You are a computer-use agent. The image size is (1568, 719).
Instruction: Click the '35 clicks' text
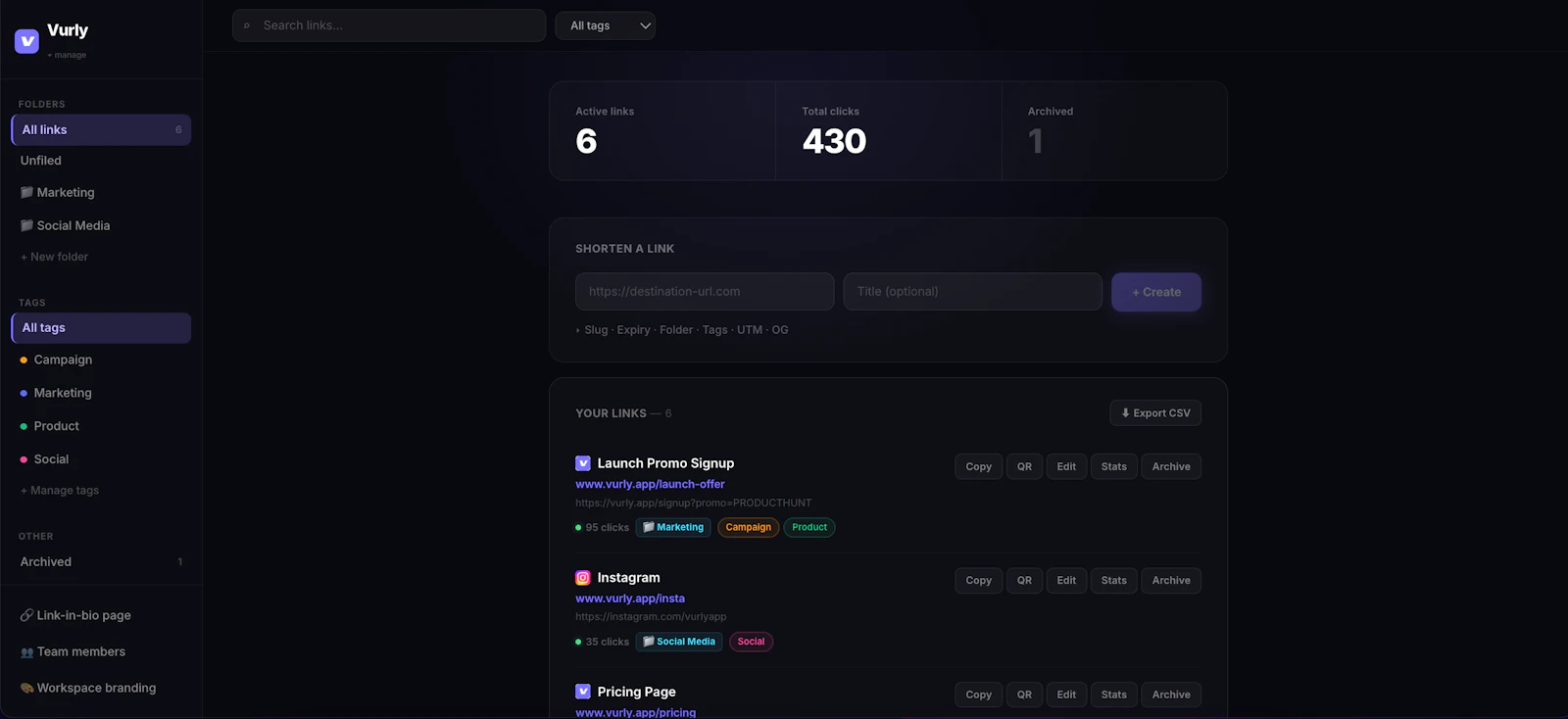tap(608, 643)
